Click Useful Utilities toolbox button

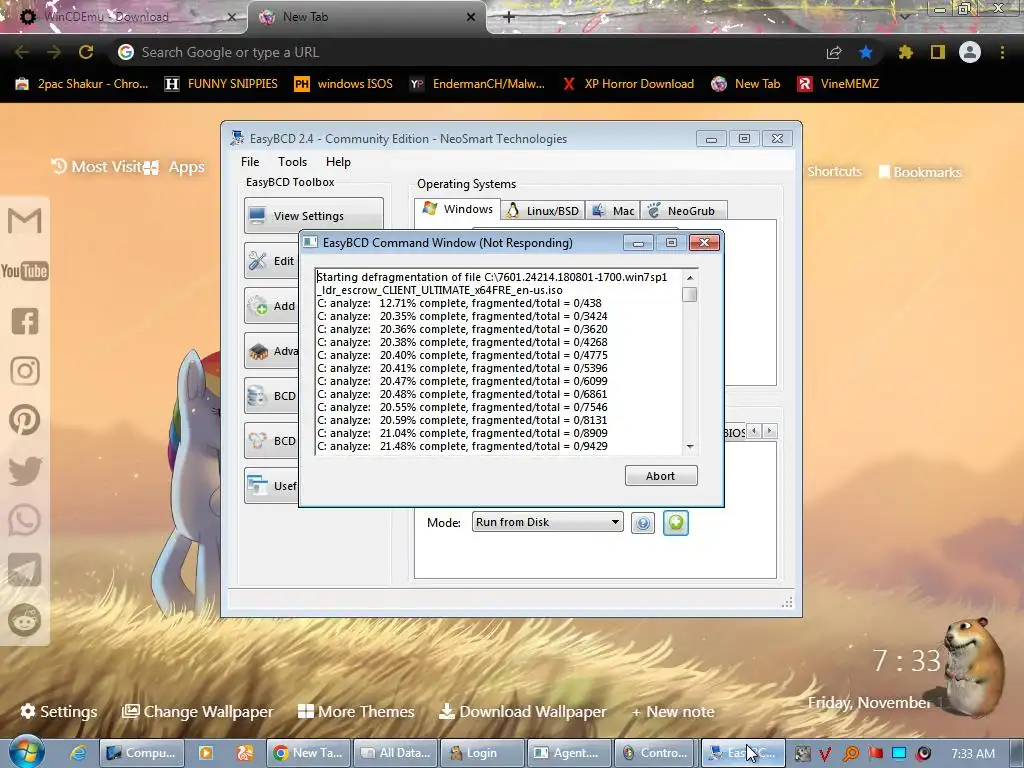(272, 486)
